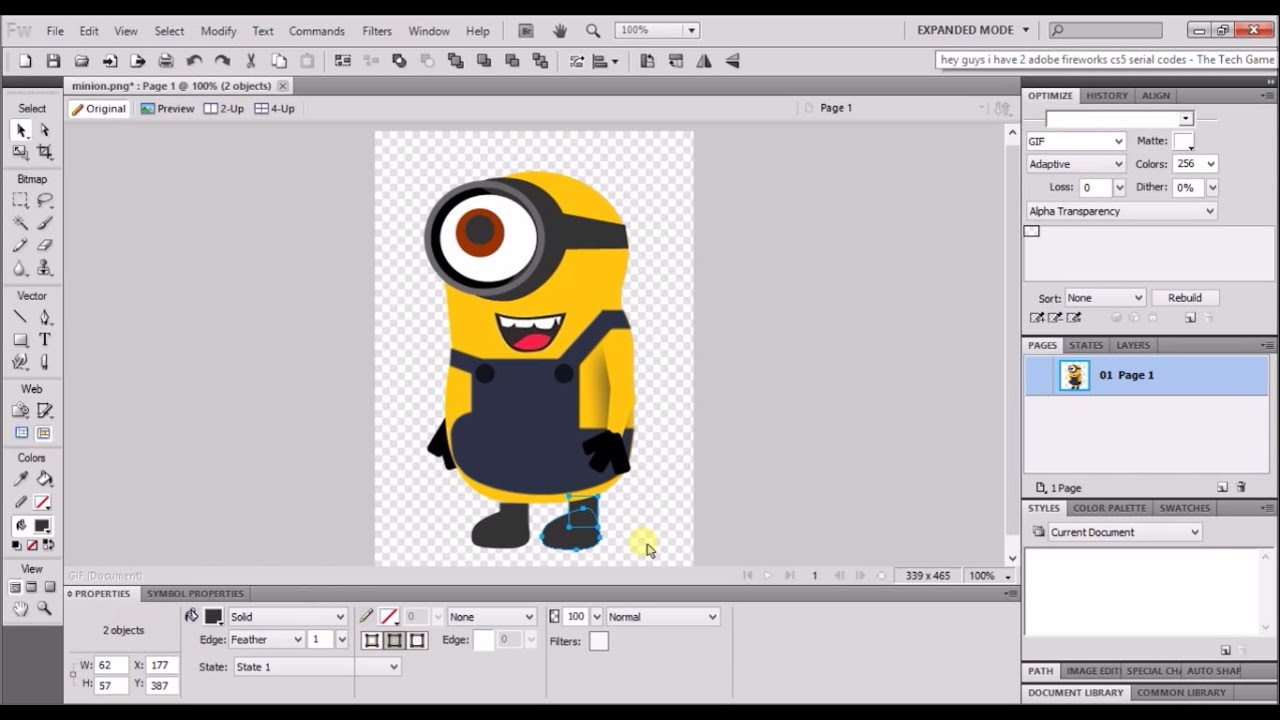Viewport: 1280px width, 720px height.
Task: Select the Crop tool
Action: click(x=44, y=152)
